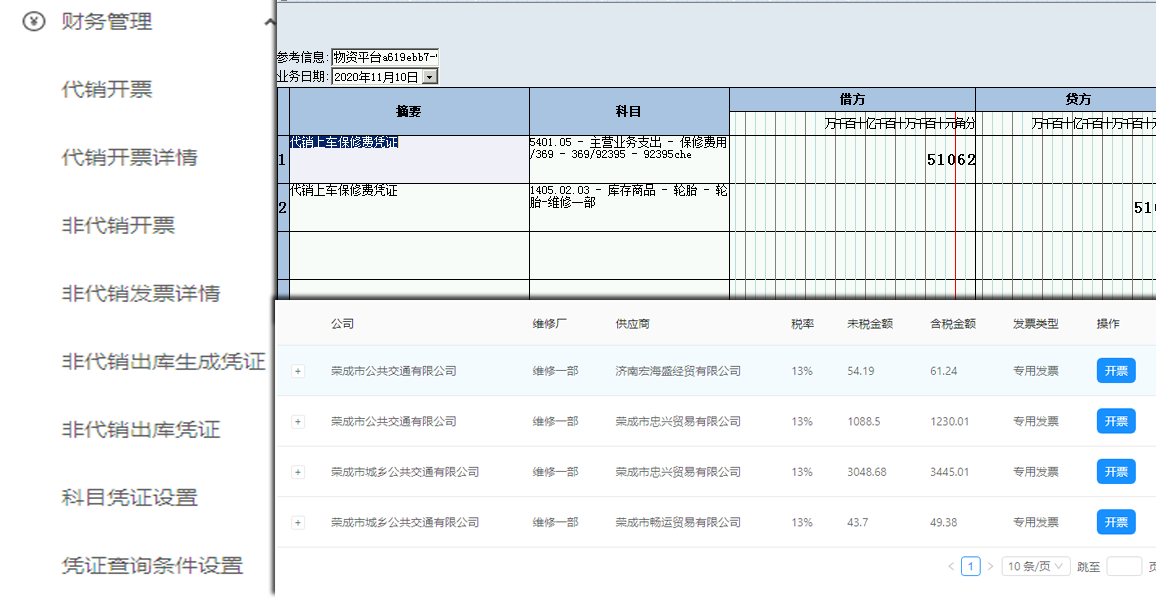
Task: Select 科目凭证设置 in the sidebar
Action: click(x=129, y=498)
